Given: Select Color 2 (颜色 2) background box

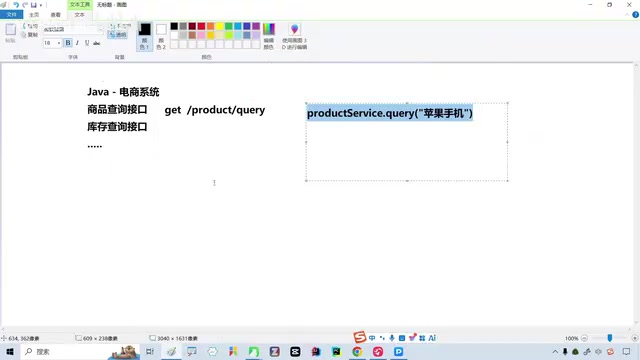Looking at the screenshot, I should coord(161,36).
